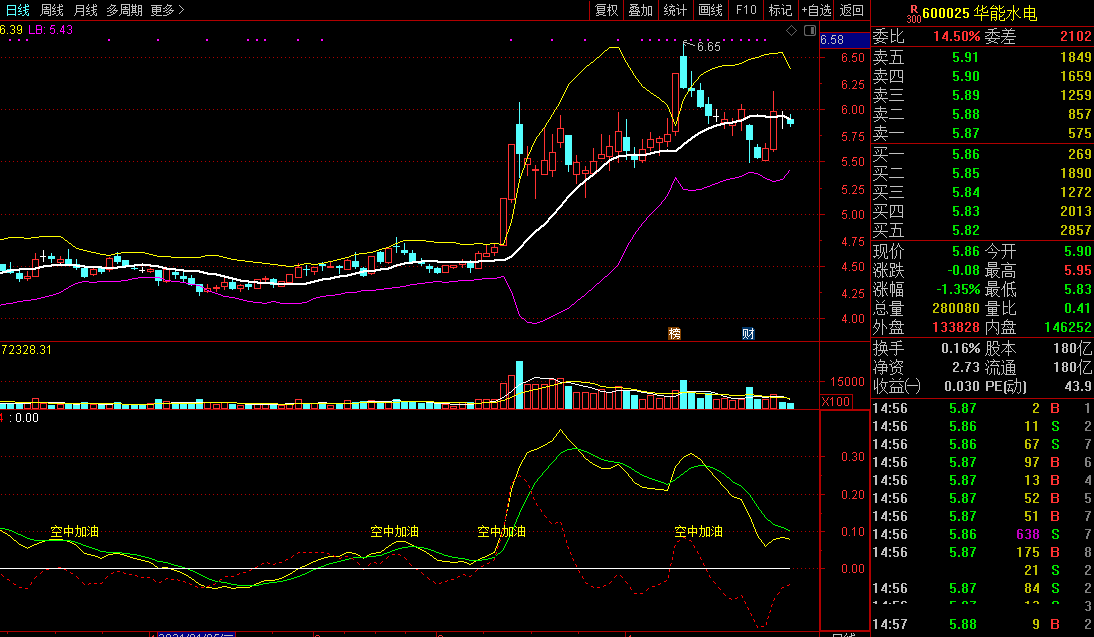Select the 卖一 5.87 ask row
1094x637 pixels.
click(x=982, y=133)
